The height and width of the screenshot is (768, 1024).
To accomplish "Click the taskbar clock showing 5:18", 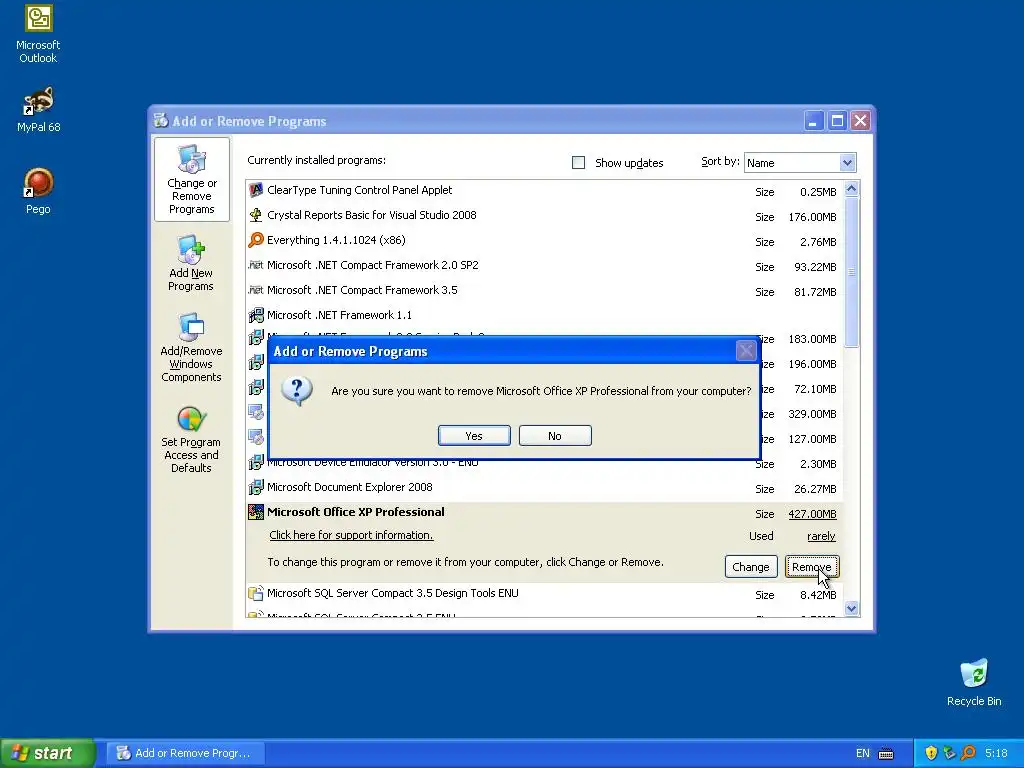I will coord(996,753).
